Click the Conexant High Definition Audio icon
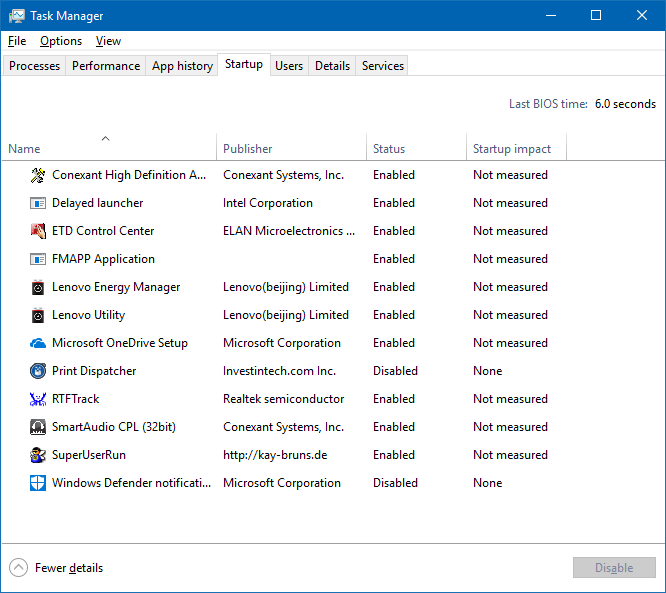Image resolution: width=666 pixels, height=593 pixels. (x=38, y=175)
